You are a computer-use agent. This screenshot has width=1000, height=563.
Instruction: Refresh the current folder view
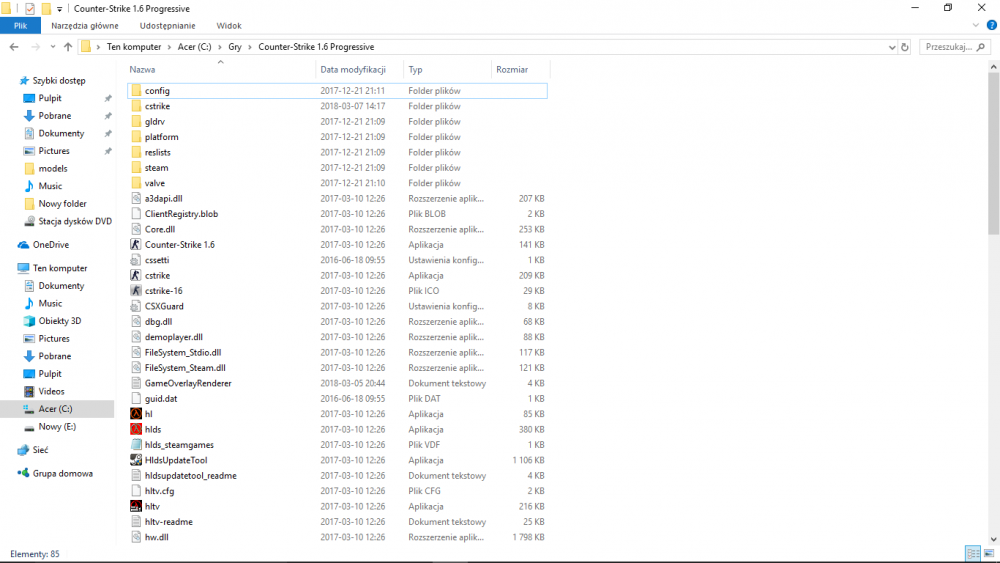[905, 47]
